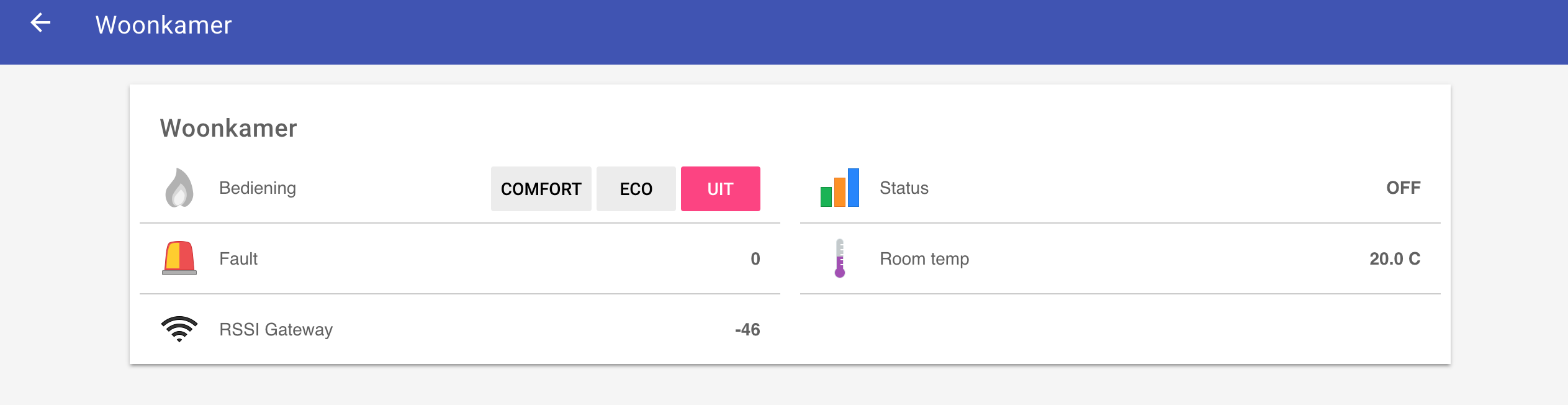Open the Room temp label
Screen dimensions: 1568x405
tap(924, 259)
